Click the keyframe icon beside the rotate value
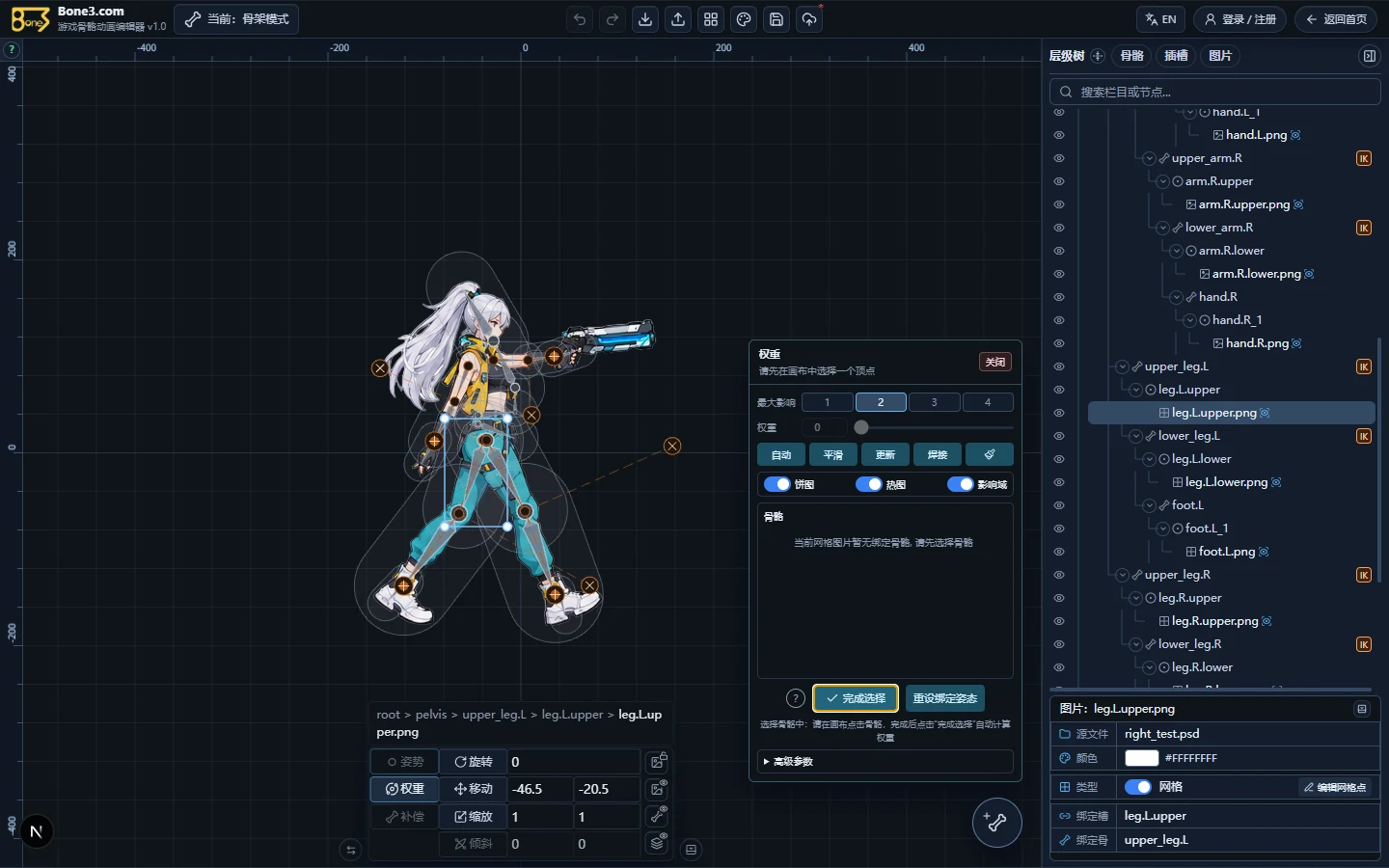Image resolution: width=1389 pixels, height=868 pixels. pyautogui.click(x=658, y=762)
